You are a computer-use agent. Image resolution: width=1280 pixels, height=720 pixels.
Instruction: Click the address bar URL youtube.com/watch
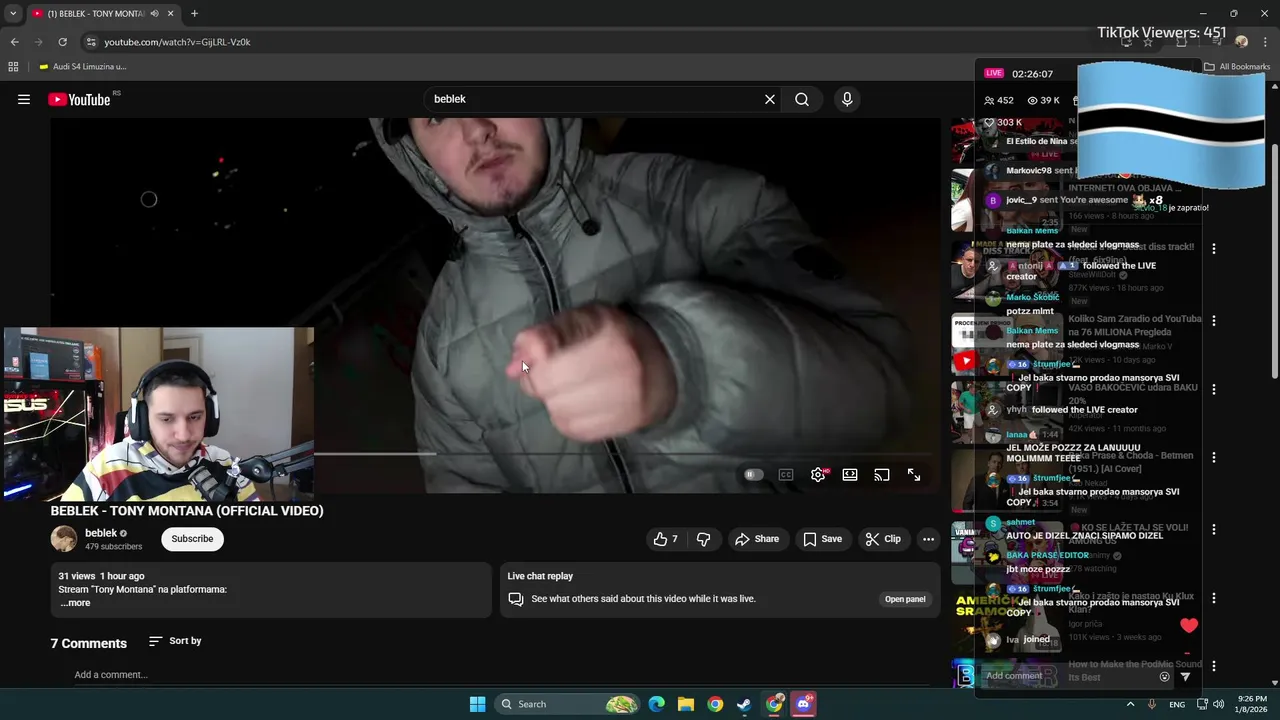(x=178, y=42)
